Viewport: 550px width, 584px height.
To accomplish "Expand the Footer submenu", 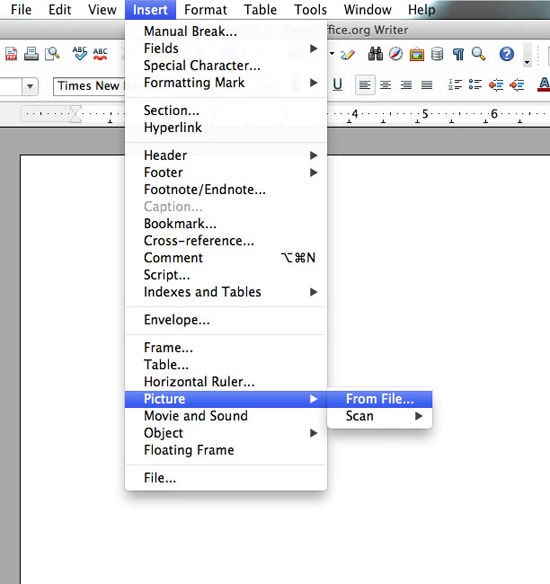I will pyautogui.click(x=226, y=172).
